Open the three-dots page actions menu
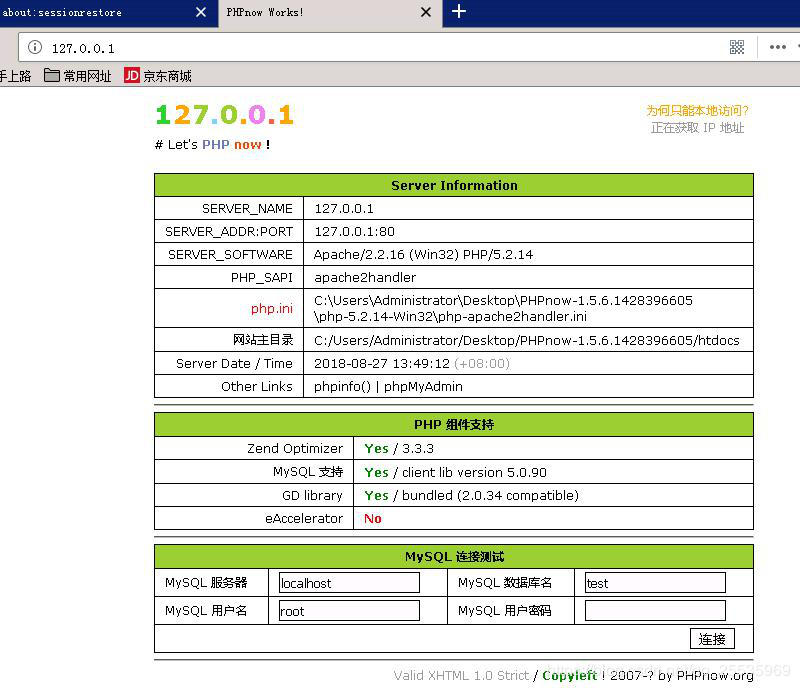The width and height of the screenshot is (800, 689). [778, 47]
